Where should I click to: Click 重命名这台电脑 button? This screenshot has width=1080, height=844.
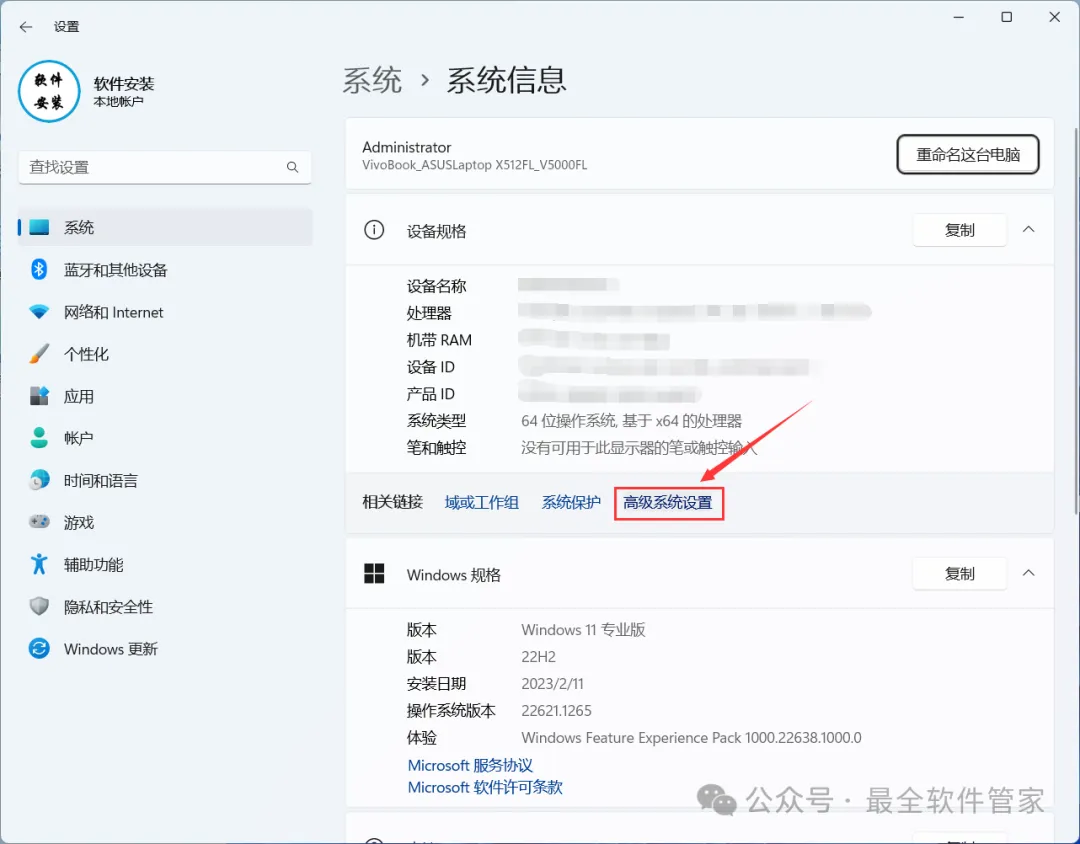tap(968, 154)
